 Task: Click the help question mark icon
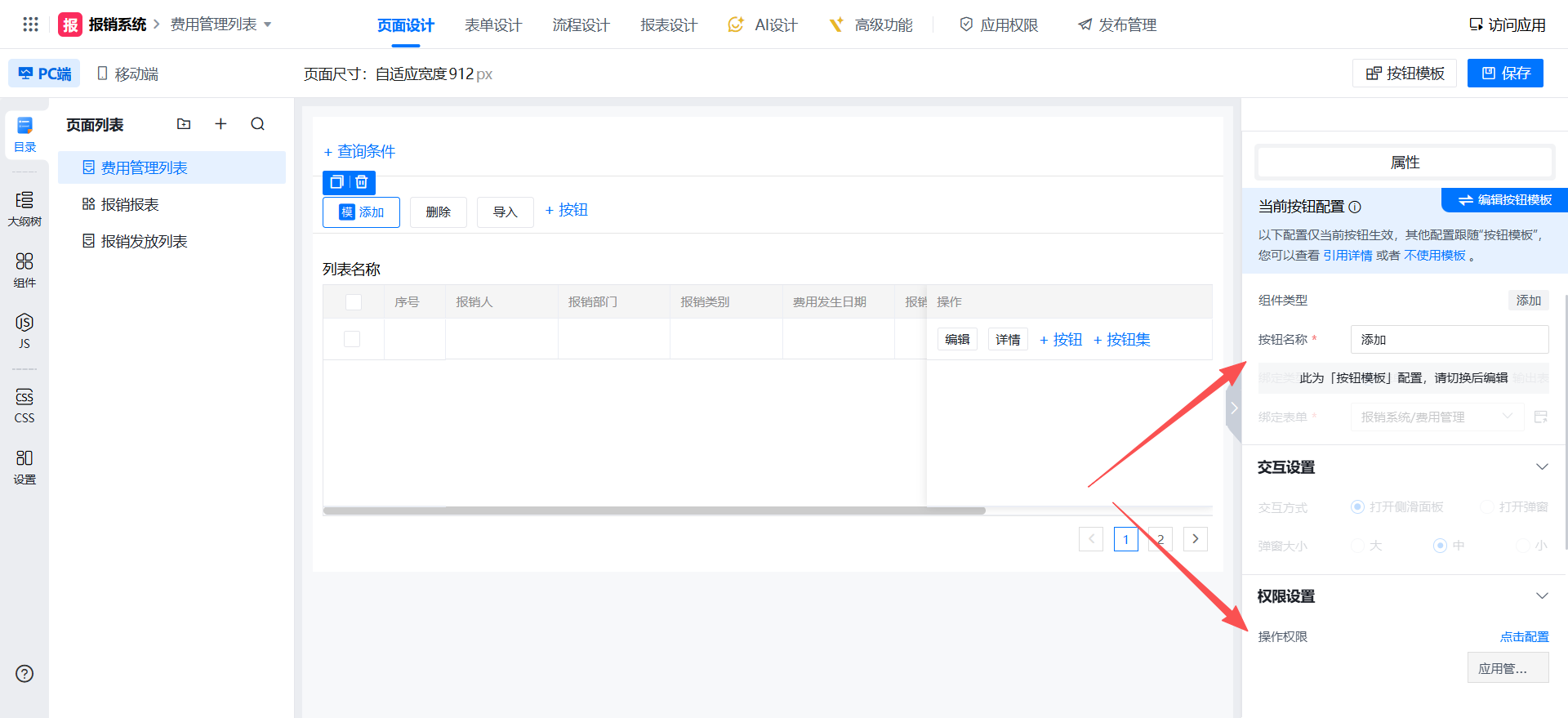[x=24, y=674]
